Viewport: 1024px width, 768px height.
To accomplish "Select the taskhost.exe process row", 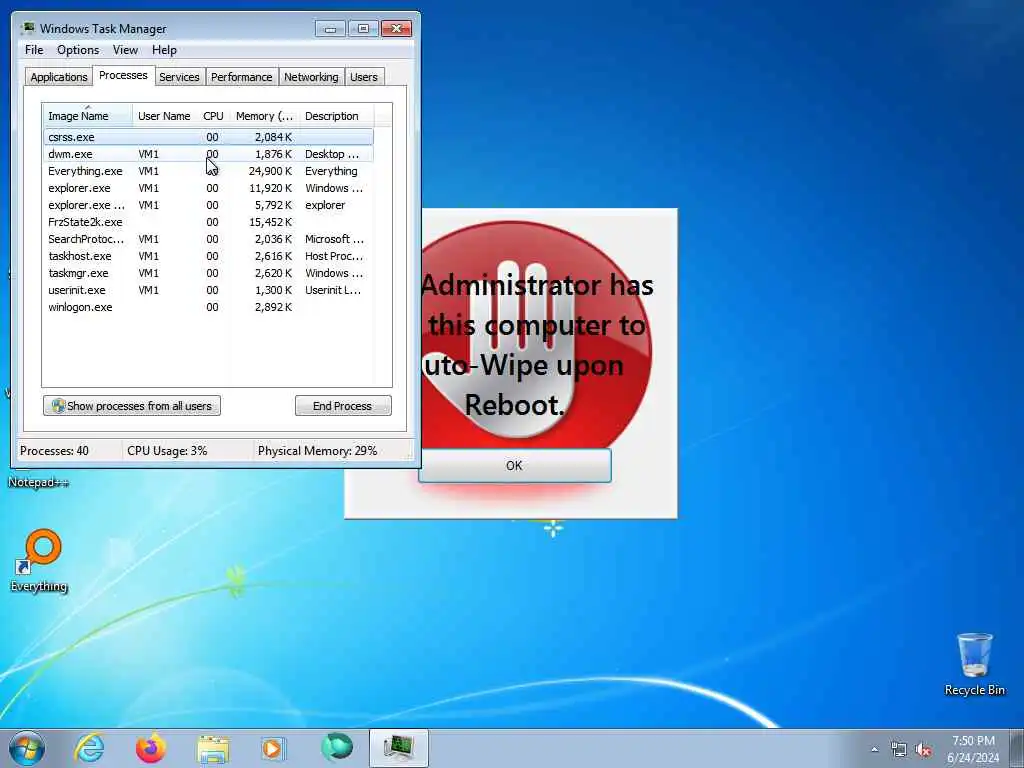I will tap(209, 256).
